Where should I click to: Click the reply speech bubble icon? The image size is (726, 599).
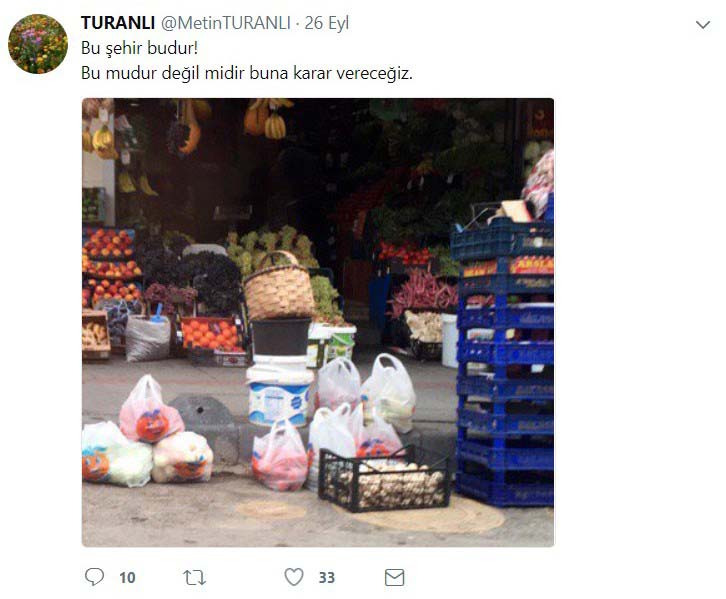pos(94,577)
